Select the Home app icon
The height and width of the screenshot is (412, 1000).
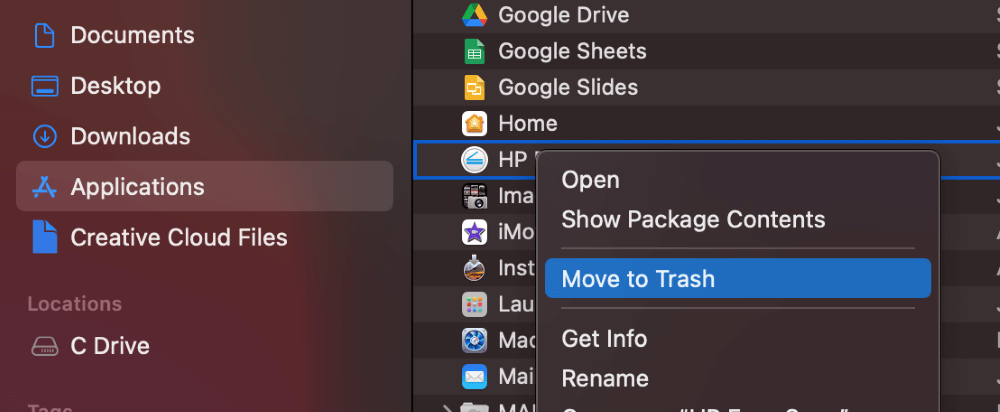coord(474,124)
